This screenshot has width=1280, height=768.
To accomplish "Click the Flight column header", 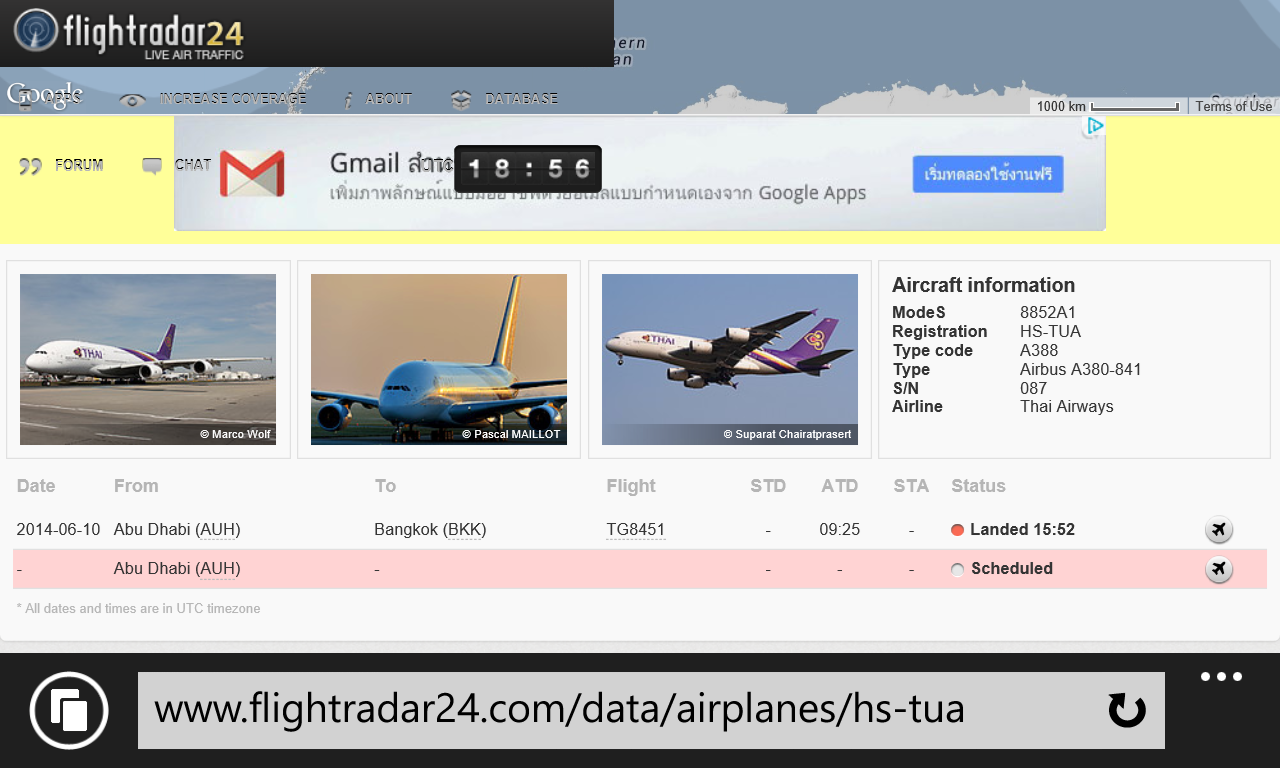I will tap(631, 486).
